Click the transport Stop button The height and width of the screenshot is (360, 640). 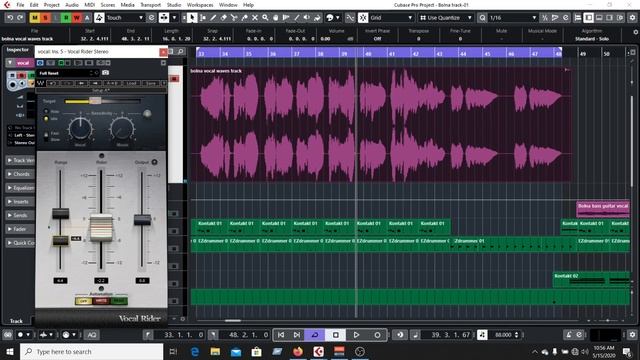pos(336,335)
